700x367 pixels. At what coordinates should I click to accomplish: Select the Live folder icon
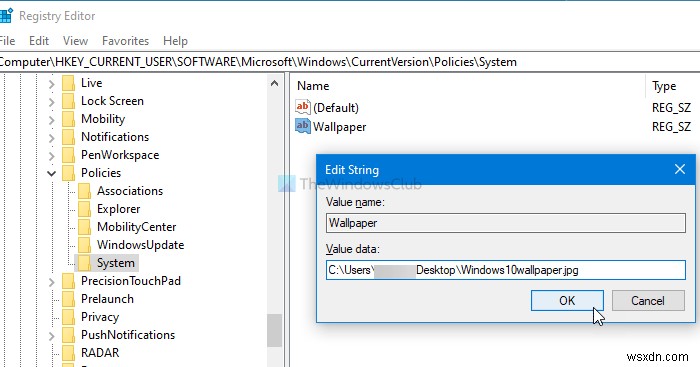(x=68, y=83)
